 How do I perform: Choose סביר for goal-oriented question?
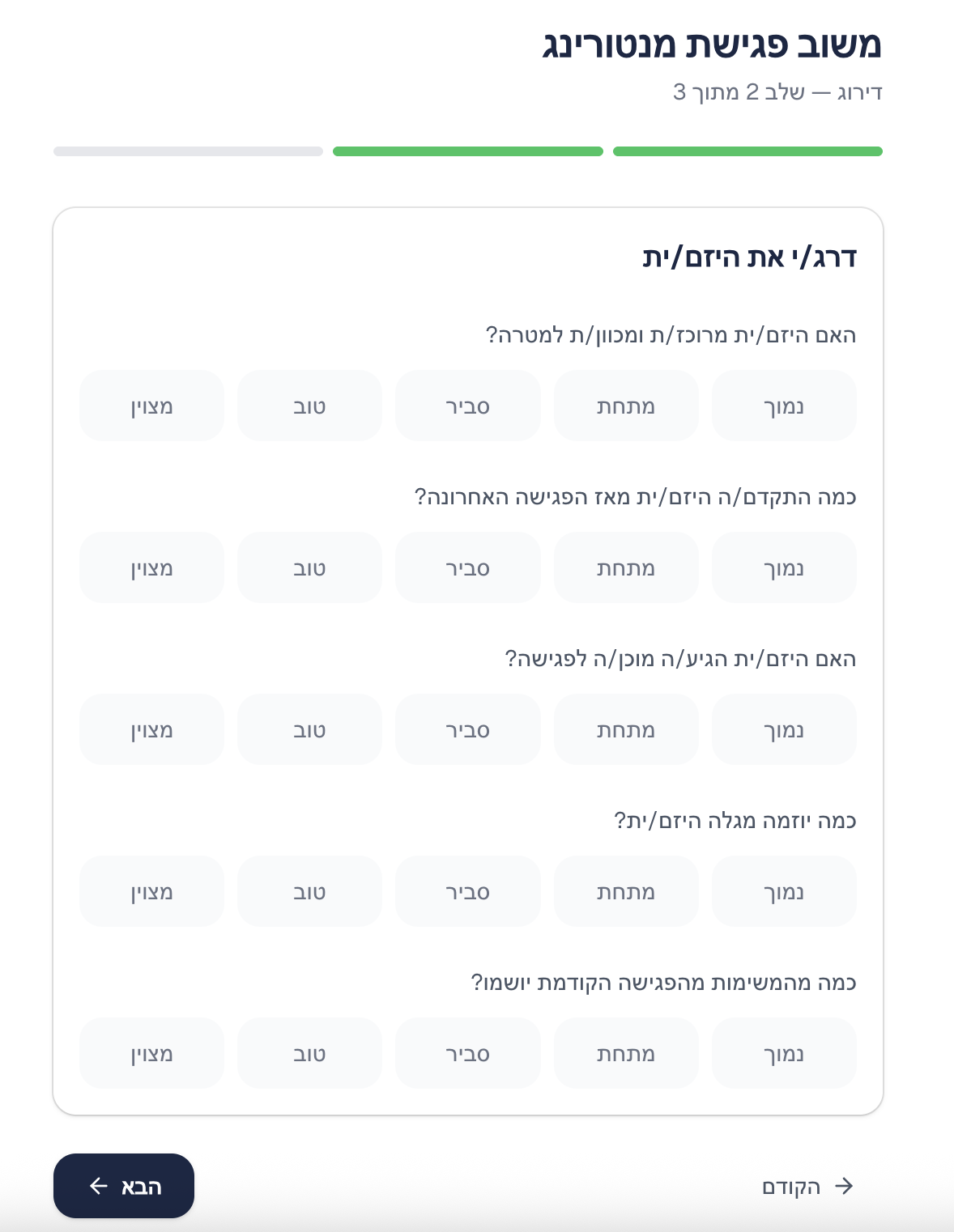467,406
